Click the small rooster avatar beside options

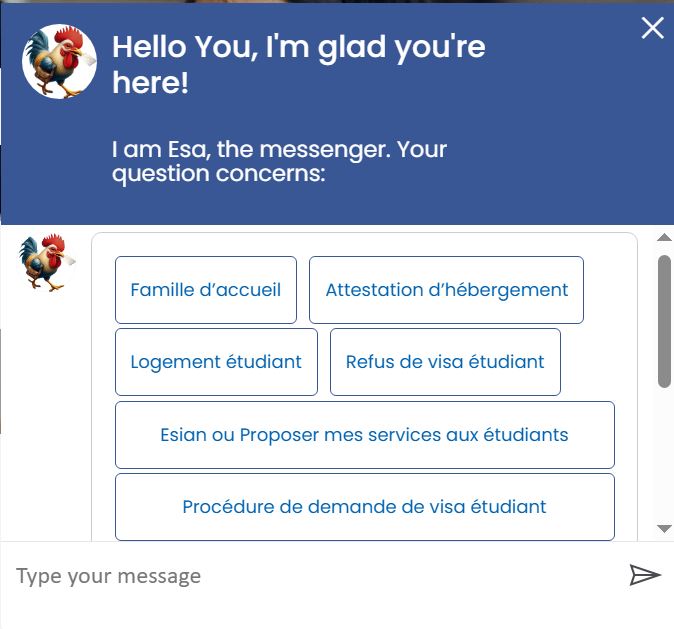coord(46,262)
